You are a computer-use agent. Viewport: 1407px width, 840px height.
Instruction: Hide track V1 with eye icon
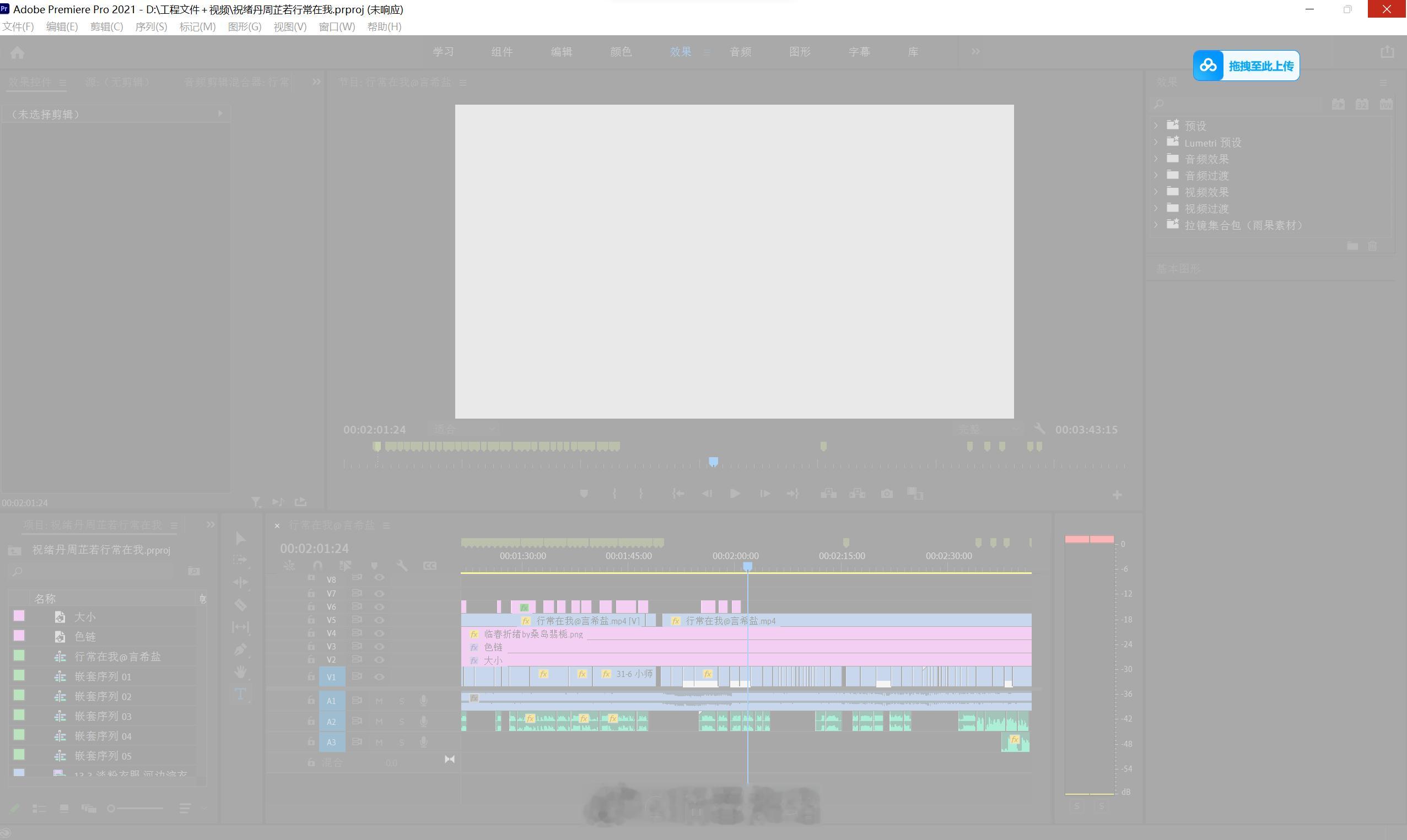click(379, 677)
